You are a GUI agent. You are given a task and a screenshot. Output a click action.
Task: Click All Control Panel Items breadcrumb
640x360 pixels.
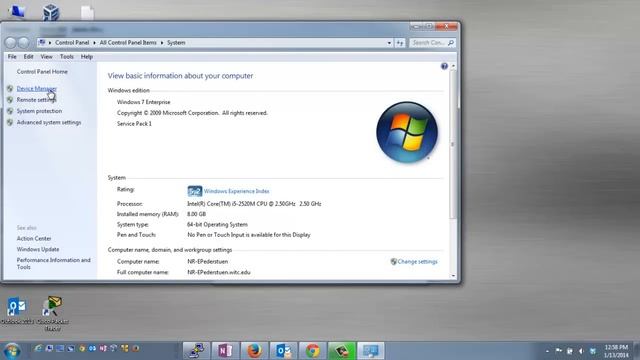(x=128, y=42)
